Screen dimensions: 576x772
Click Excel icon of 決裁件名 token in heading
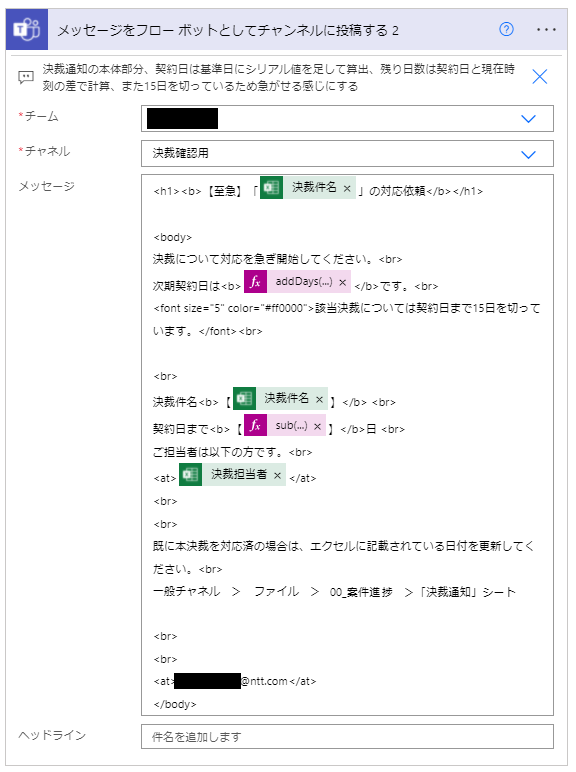pyautogui.click(x=271, y=188)
